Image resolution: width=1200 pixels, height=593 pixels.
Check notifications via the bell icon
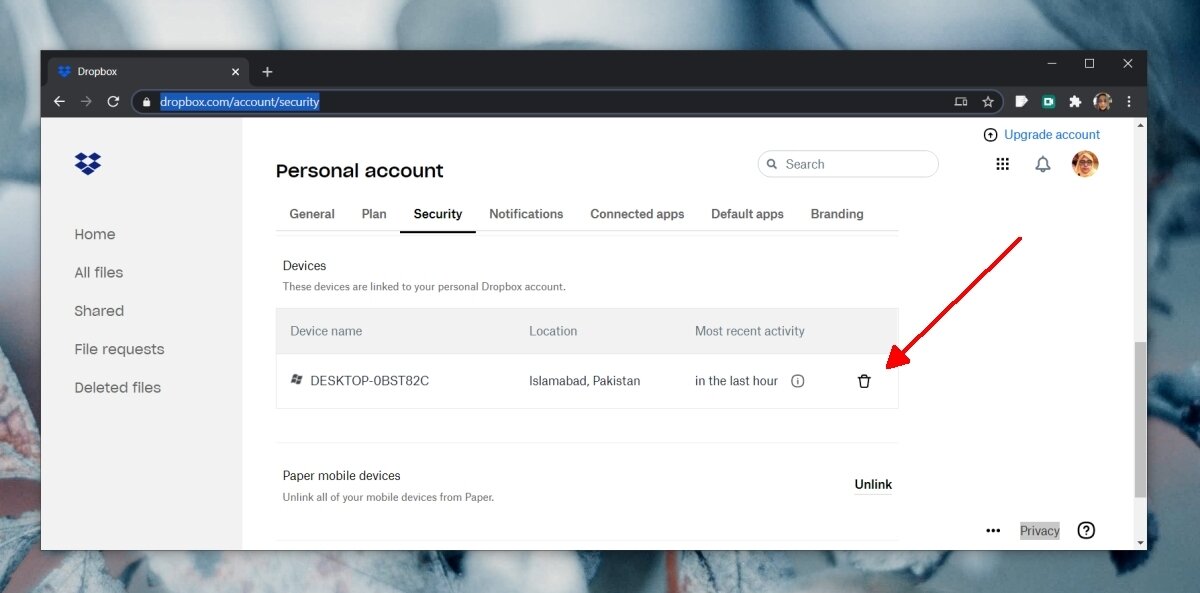tap(1042, 163)
